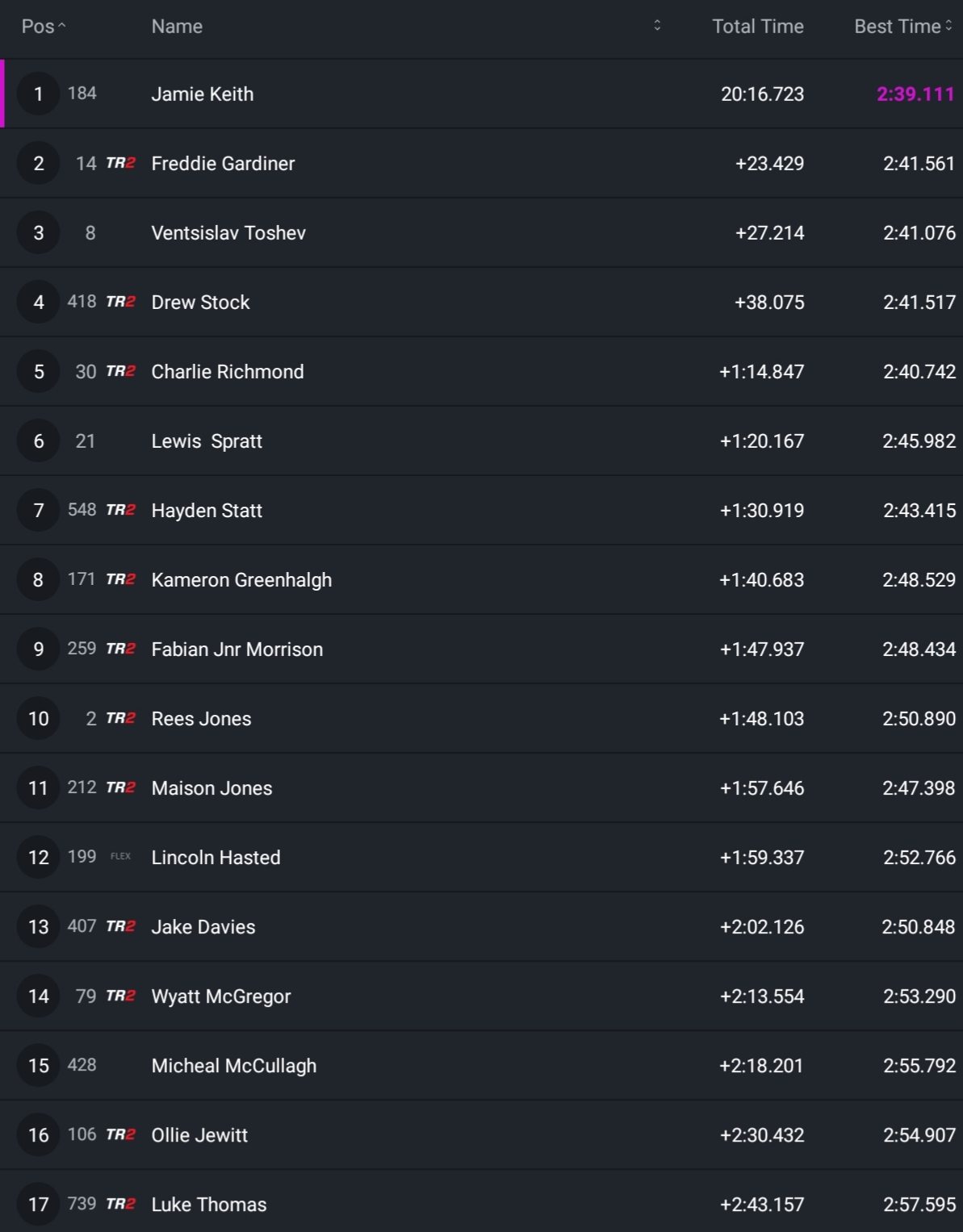Click Wyatt McGregor's best time 2:53.290
The height and width of the screenshot is (1232, 963).
(x=919, y=996)
